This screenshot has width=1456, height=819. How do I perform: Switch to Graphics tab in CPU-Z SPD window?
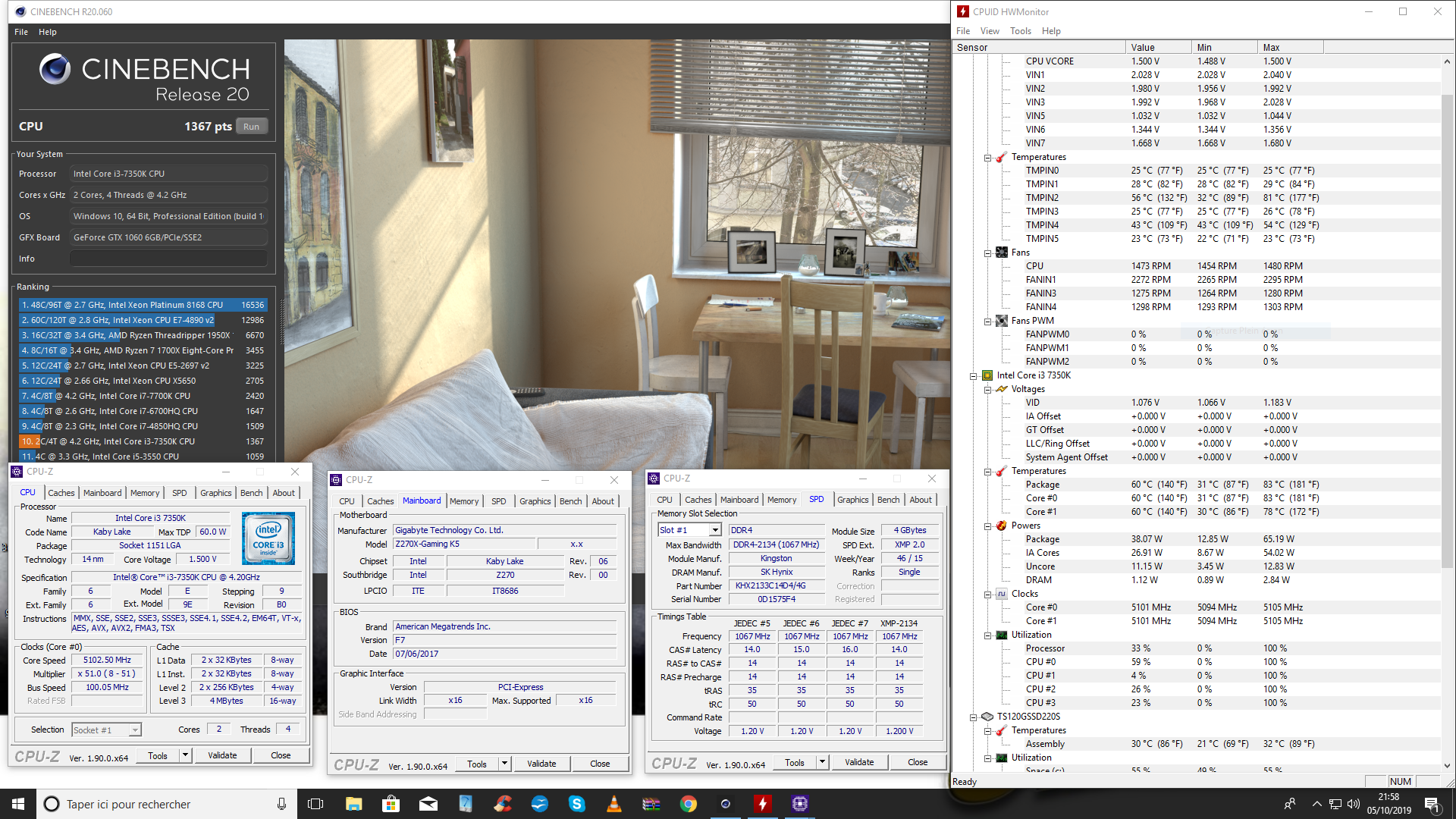852,500
